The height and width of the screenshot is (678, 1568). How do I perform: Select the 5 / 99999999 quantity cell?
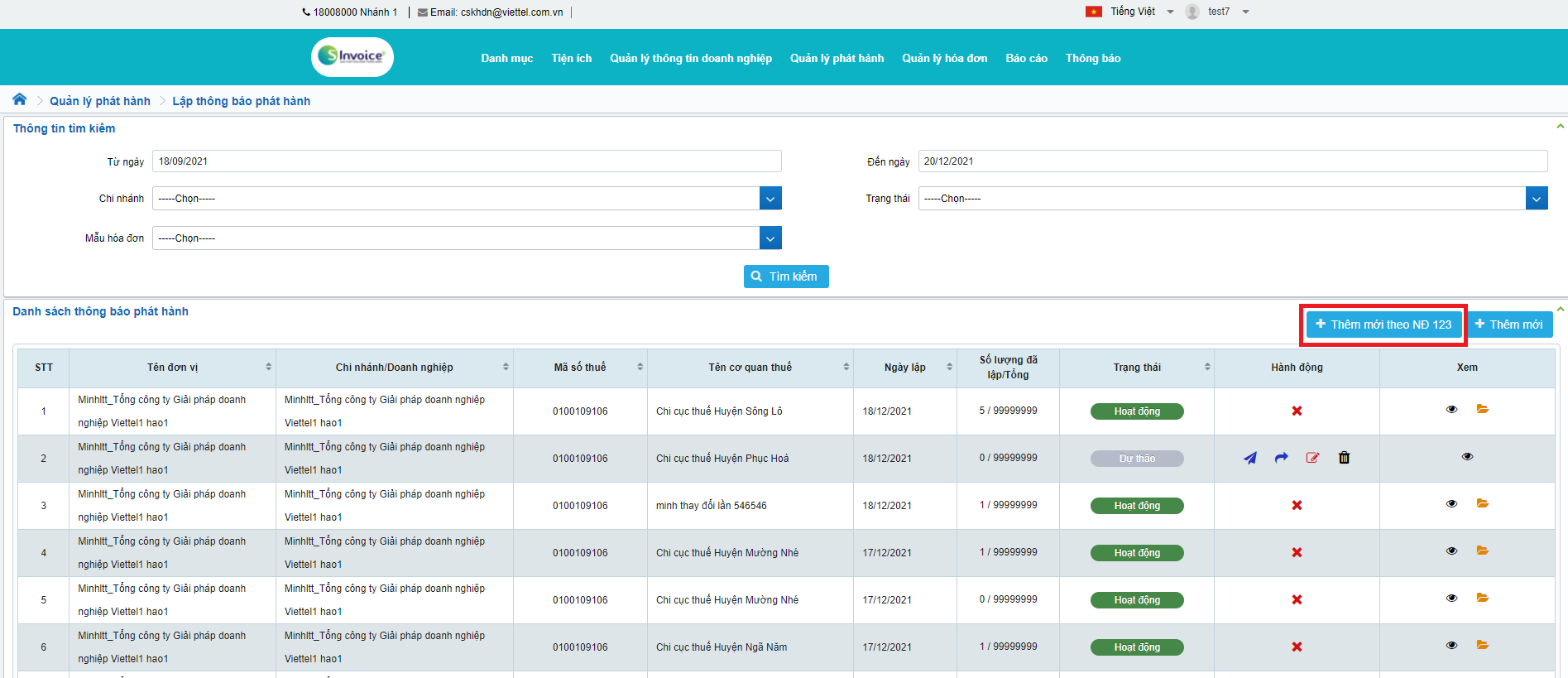click(x=1008, y=411)
